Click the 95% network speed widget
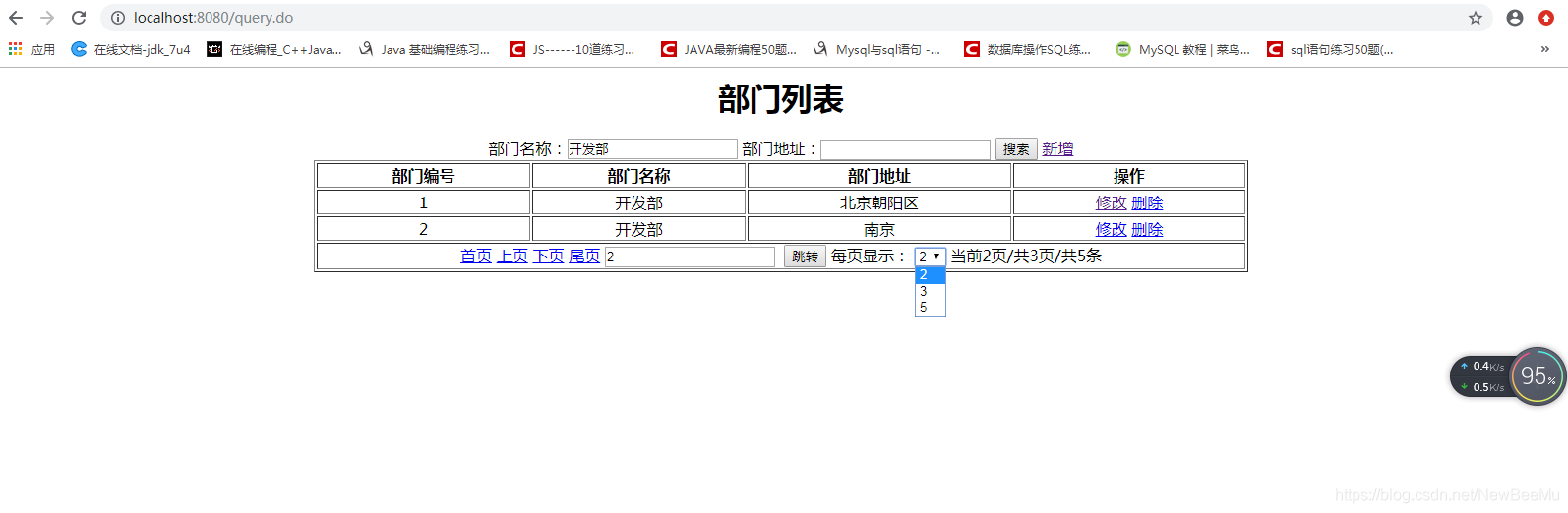 tap(1538, 375)
